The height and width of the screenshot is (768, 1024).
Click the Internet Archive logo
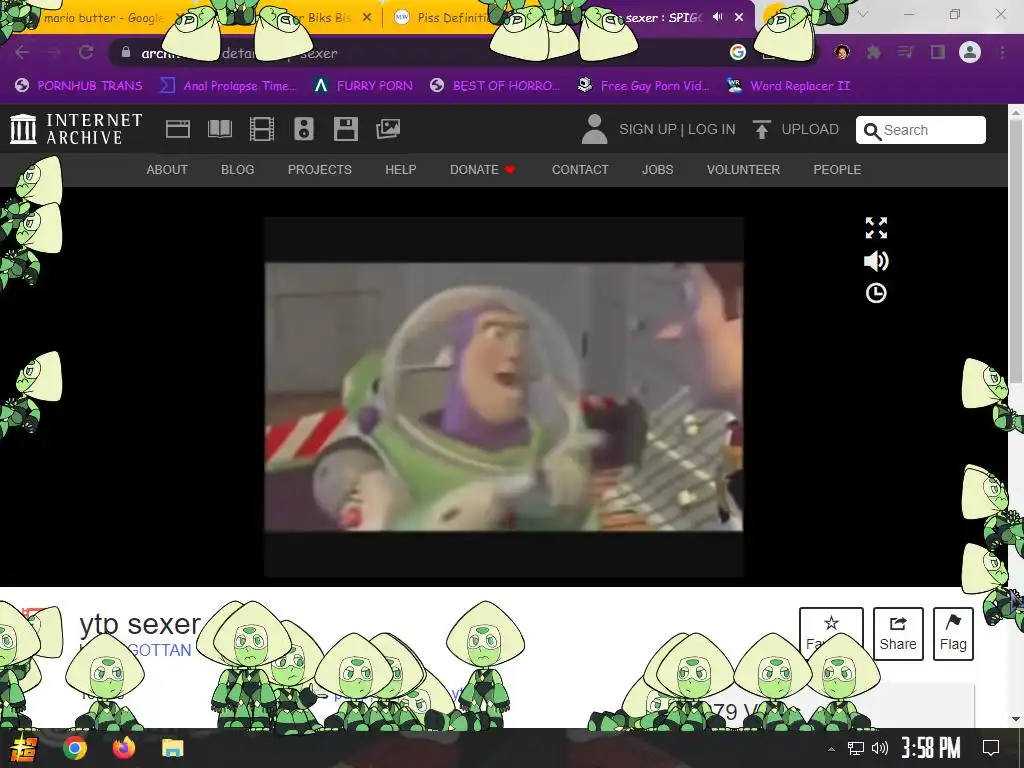tap(76, 129)
